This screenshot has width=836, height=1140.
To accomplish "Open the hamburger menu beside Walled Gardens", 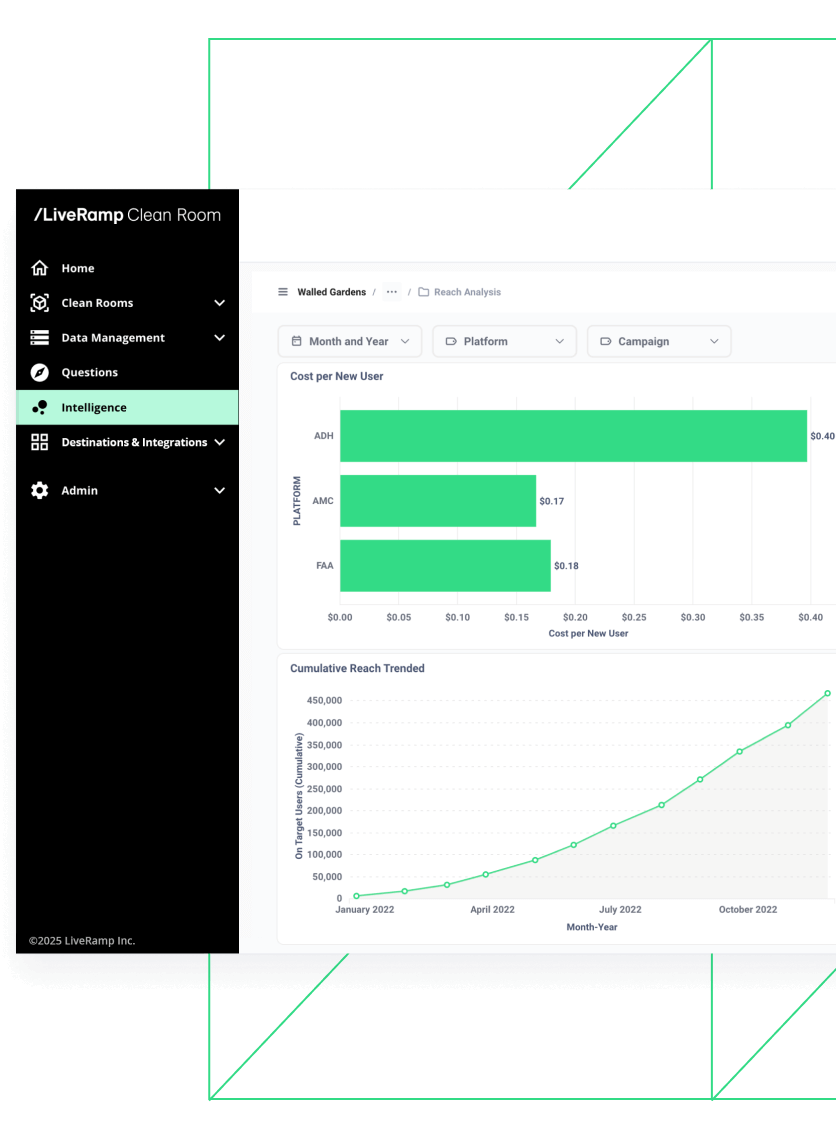I will [x=283, y=292].
